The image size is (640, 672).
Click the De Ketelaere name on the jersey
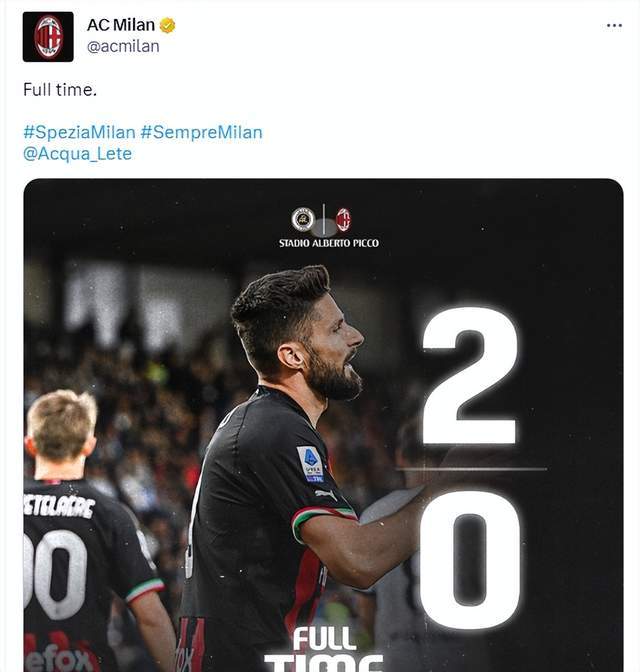pos(59,506)
